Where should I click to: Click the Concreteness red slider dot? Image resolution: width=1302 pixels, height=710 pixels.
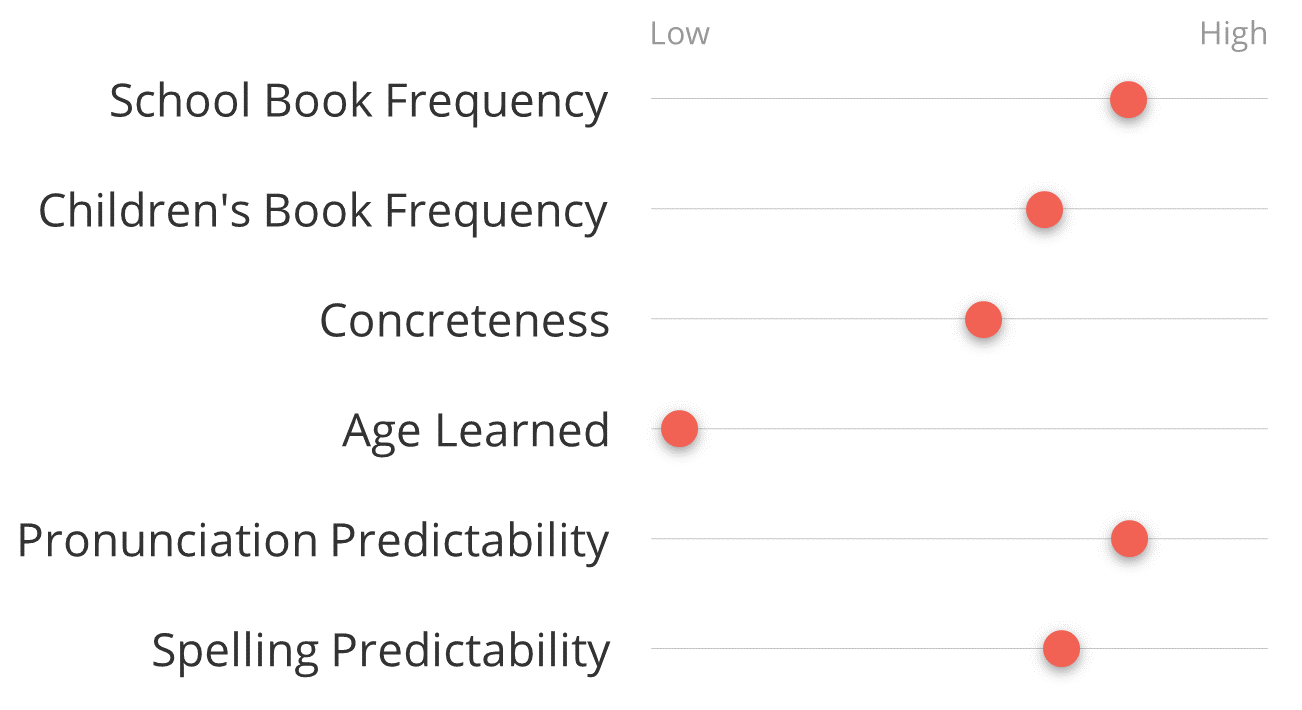(x=983, y=319)
